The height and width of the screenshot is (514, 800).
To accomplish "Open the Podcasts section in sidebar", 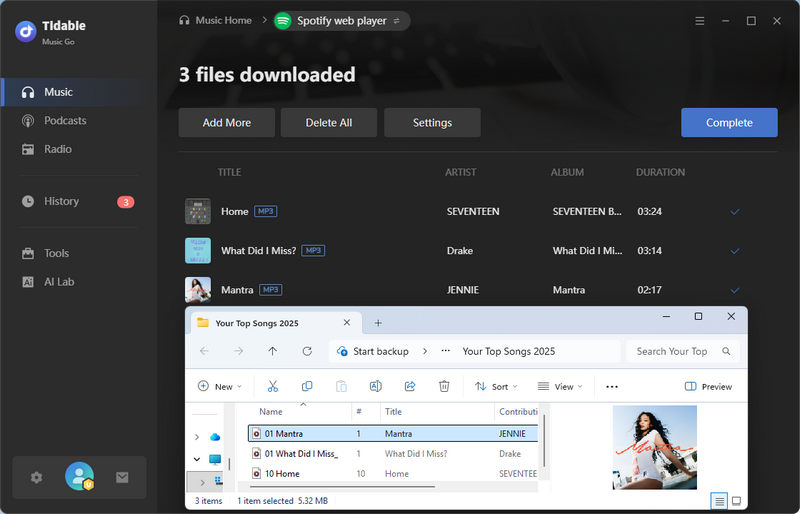I will (65, 121).
